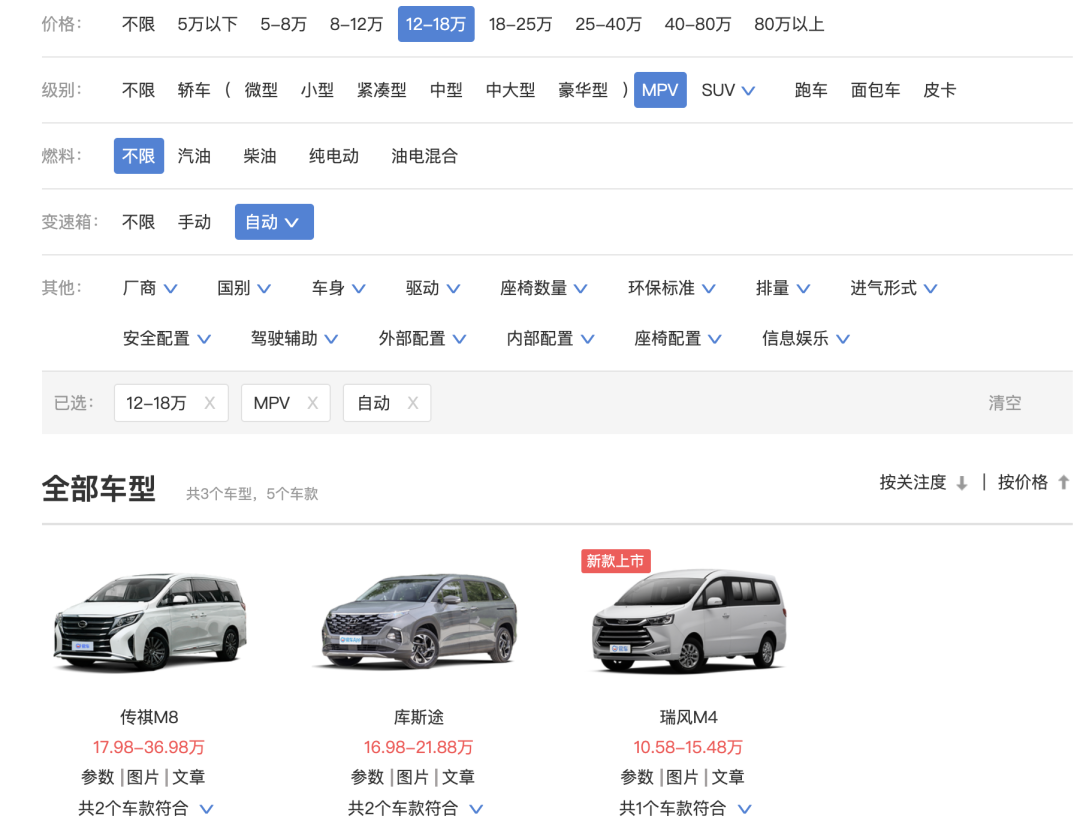The height and width of the screenshot is (837, 1080).
Task: Expand 环保标准 filter options
Action: pos(672,288)
